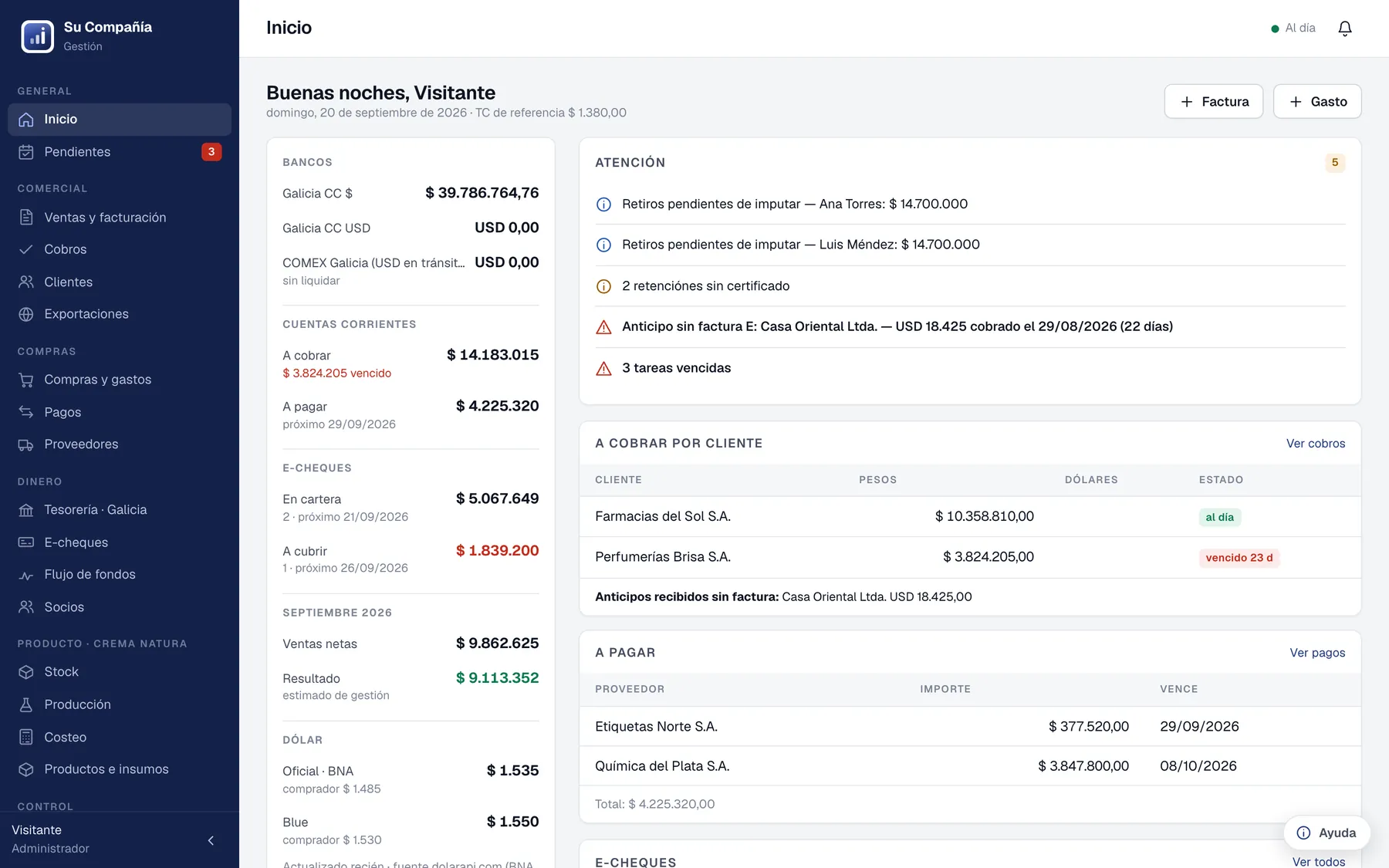Screen dimensions: 1389x868
Task: Click the retenciones sin certificado info icon
Action: click(x=604, y=286)
